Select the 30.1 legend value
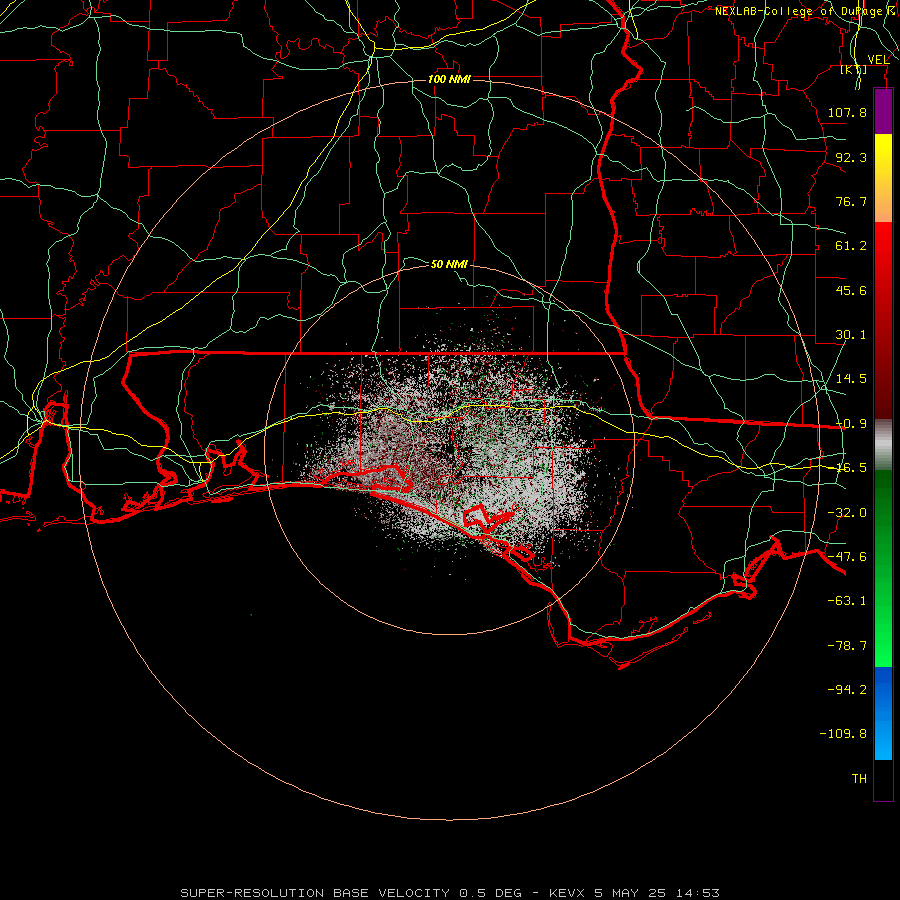This screenshot has width=900, height=900. [851, 335]
